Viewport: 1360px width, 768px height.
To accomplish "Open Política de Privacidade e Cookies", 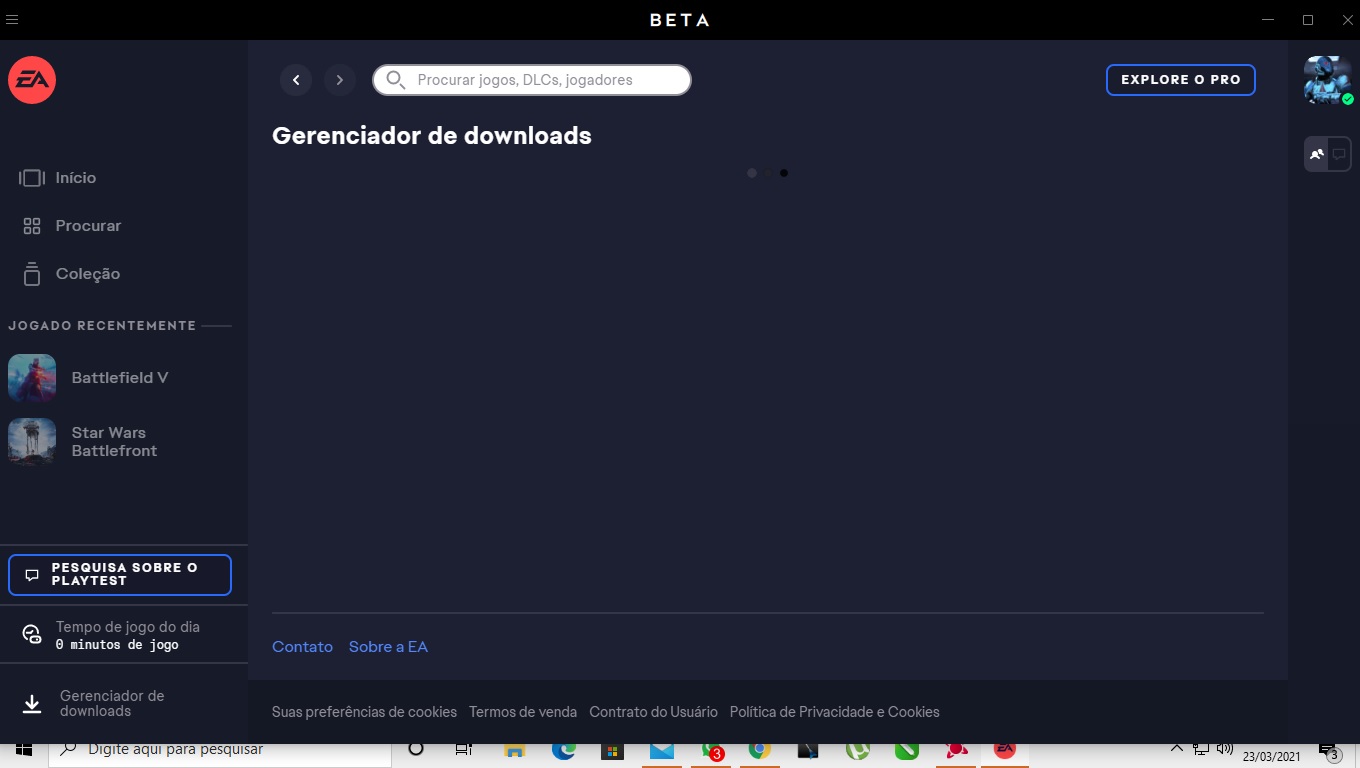I will 835,712.
